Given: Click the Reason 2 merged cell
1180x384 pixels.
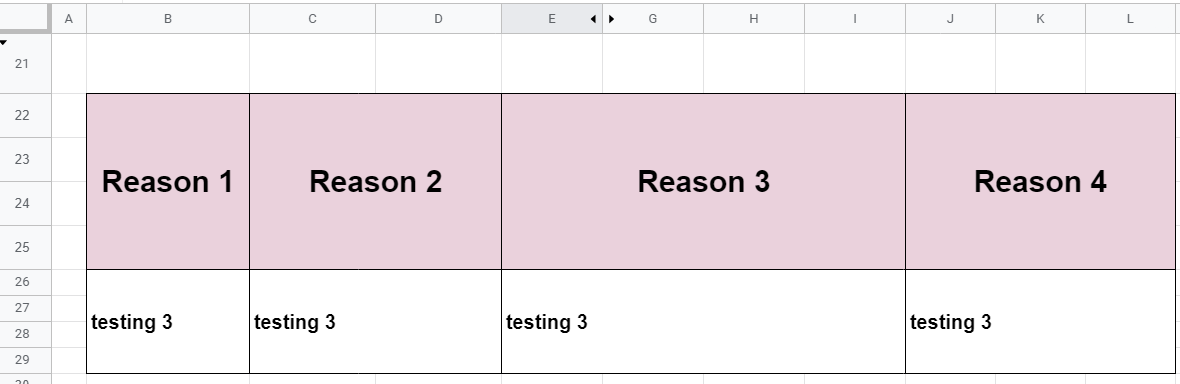Looking at the screenshot, I should point(376,181).
